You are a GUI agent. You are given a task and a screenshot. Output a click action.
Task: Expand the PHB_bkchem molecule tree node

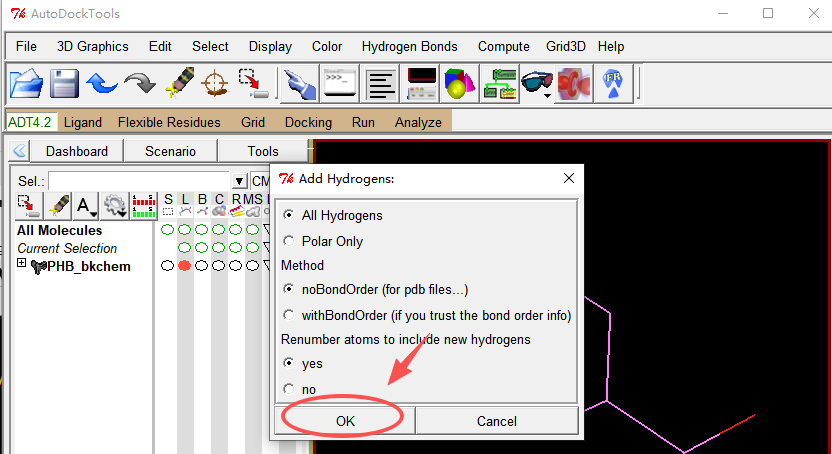pyautogui.click(x=22, y=265)
